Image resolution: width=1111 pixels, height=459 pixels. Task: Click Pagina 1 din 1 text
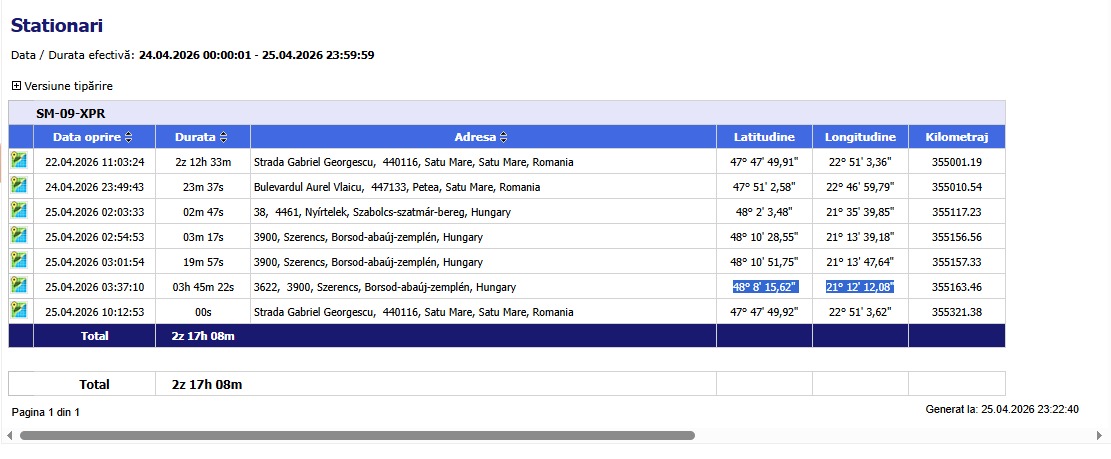[46, 412]
